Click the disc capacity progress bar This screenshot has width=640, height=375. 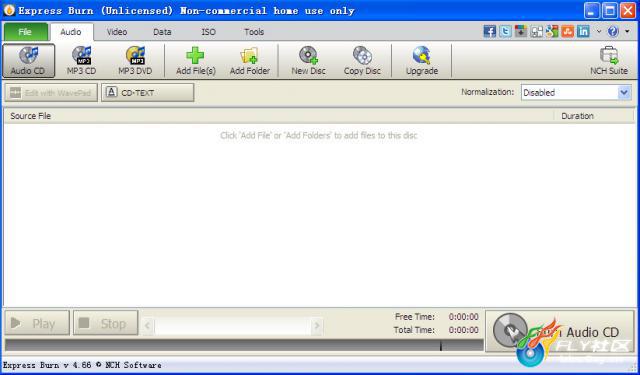tap(244, 345)
